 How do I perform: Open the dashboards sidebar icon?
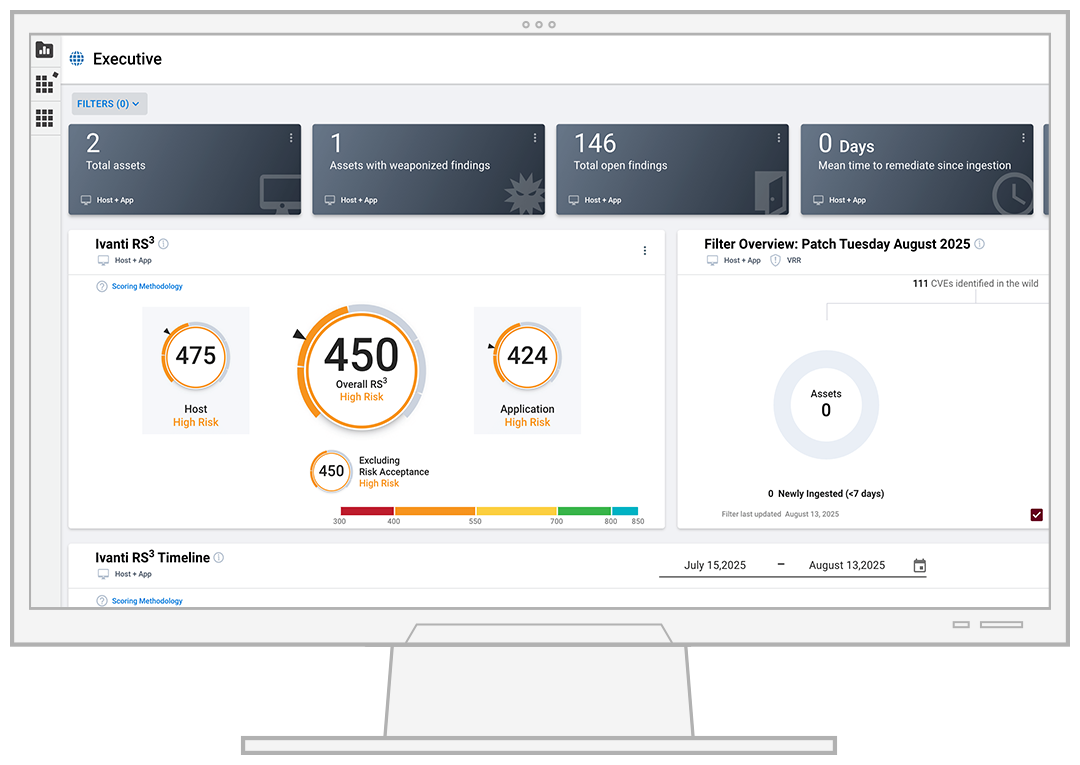[x=45, y=49]
